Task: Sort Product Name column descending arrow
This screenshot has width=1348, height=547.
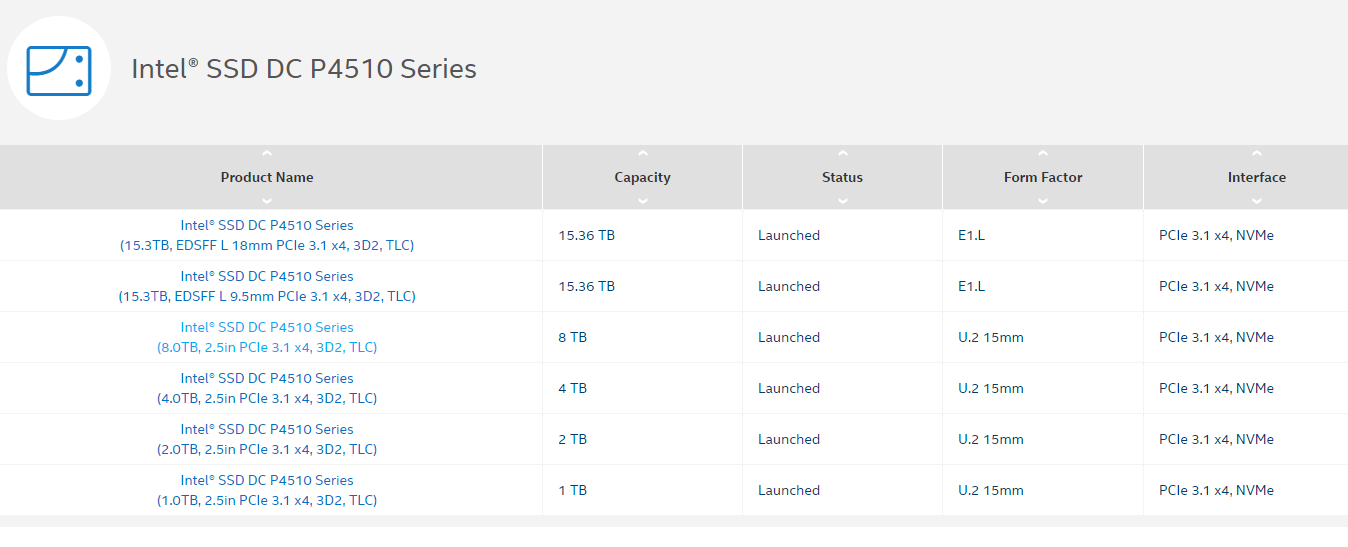Action: pyautogui.click(x=266, y=200)
